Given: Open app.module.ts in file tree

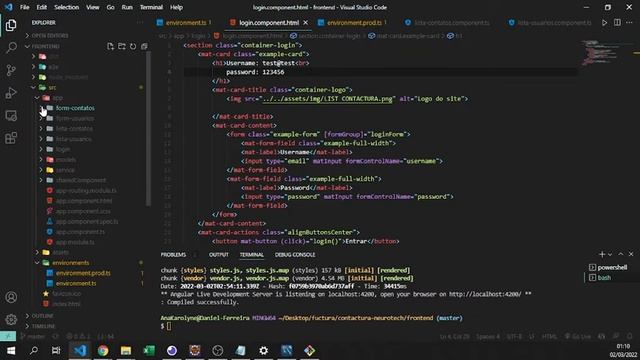Looking at the screenshot, I should pyautogui.click(x=75, y=242).
